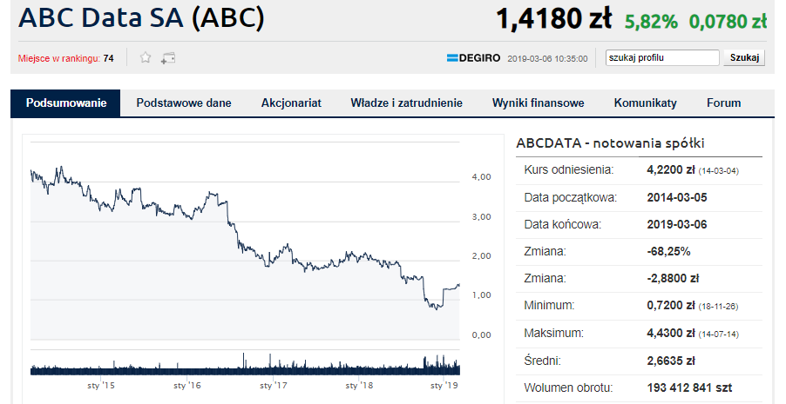
Task: Click ranking position number 74
Action: [x=108, y=59]
